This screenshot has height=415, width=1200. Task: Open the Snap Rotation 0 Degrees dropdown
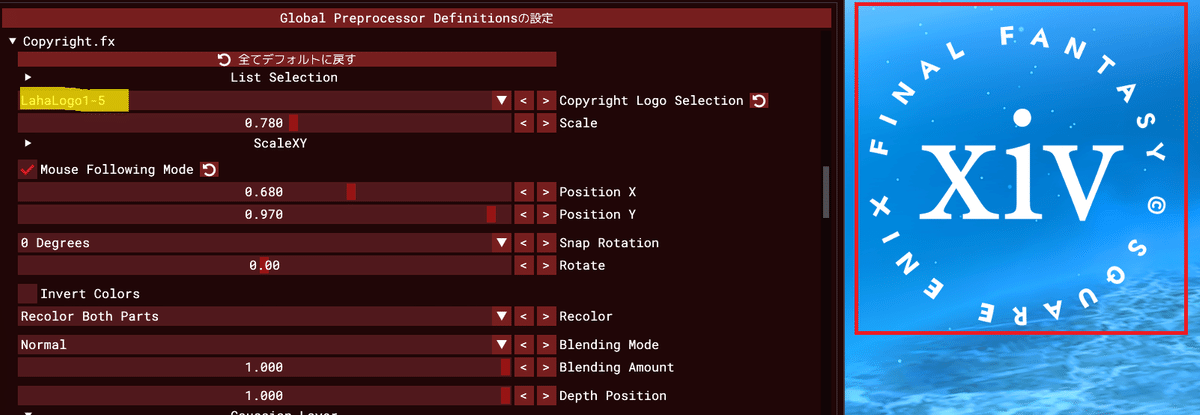pyautogui.click(x=265, y=243)
